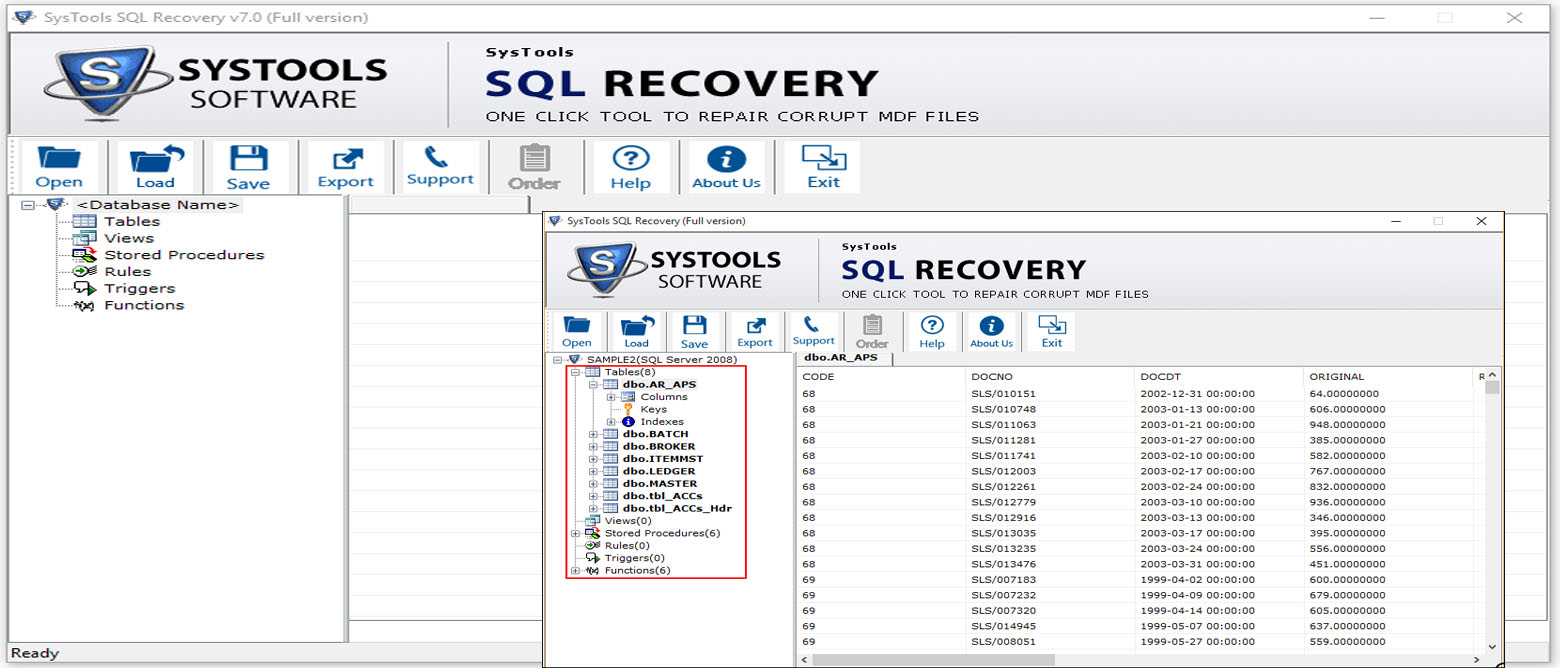1560x668 pixels.
Task: Select cell SLS/007183 in DOCNO column
Action: click(1003, 580)
